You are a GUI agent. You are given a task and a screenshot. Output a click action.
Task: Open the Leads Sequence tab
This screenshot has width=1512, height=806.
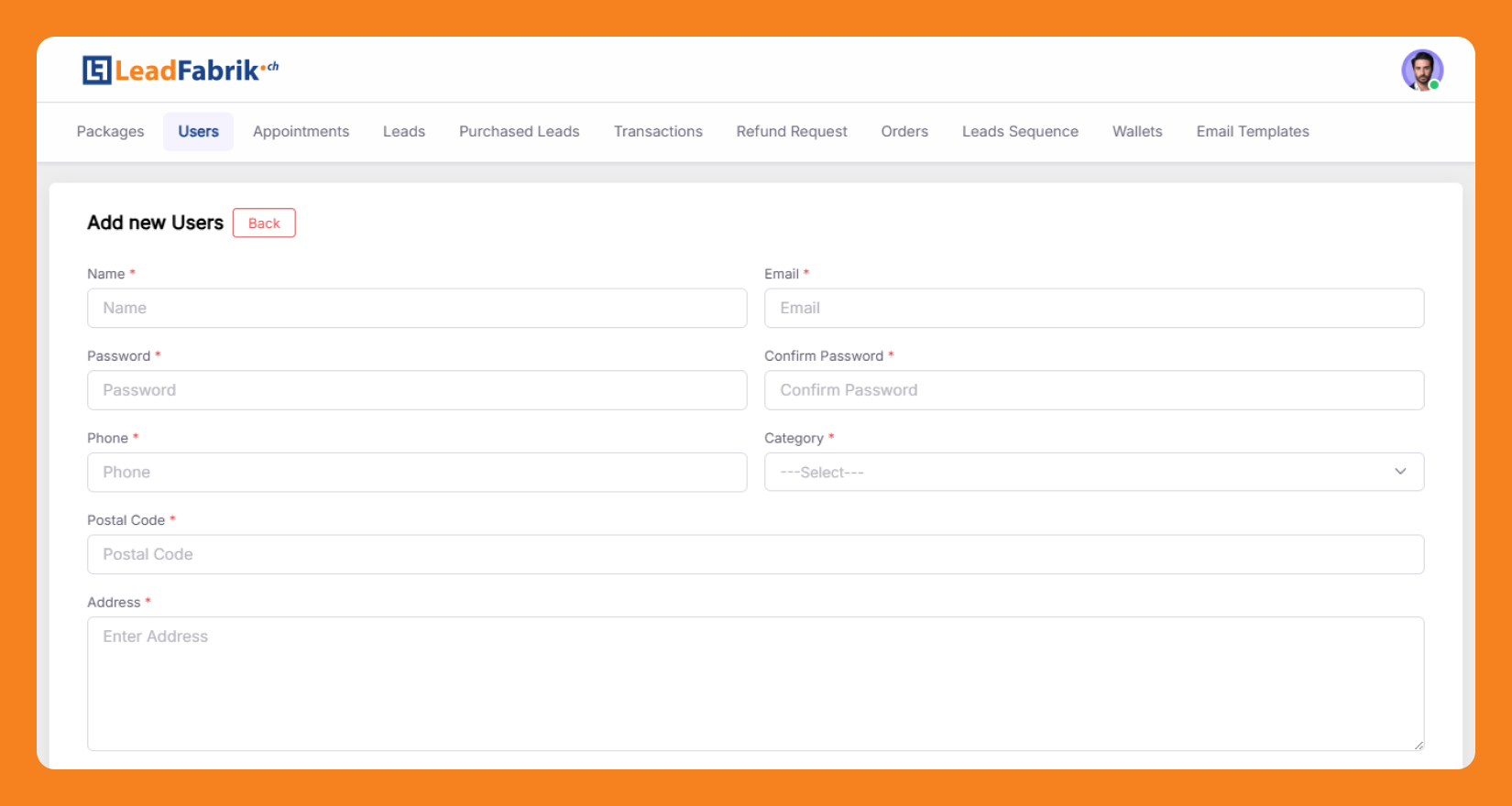click(x=1020, y=132)
